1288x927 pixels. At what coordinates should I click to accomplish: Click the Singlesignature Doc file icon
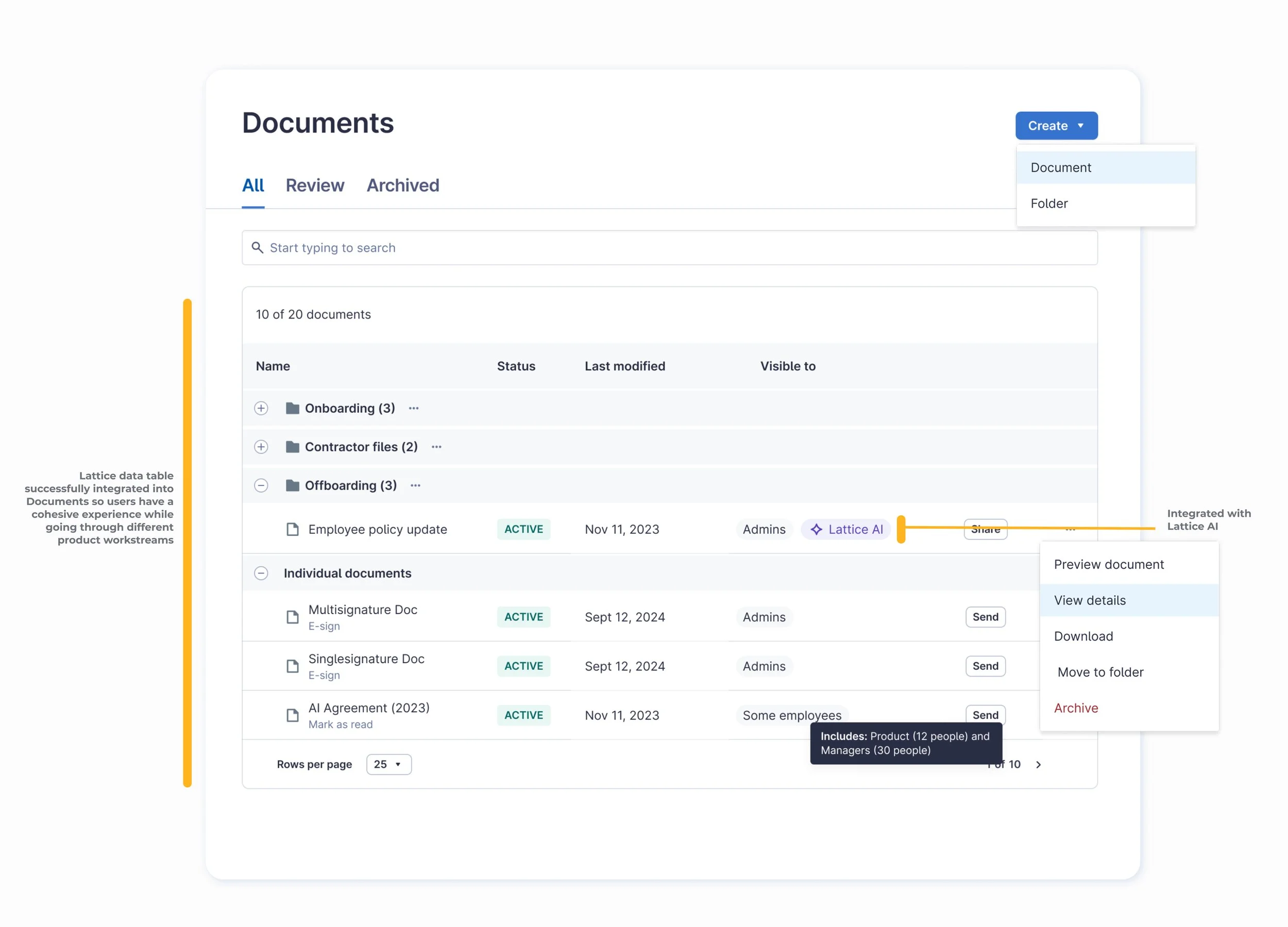(x=293, y=666)
